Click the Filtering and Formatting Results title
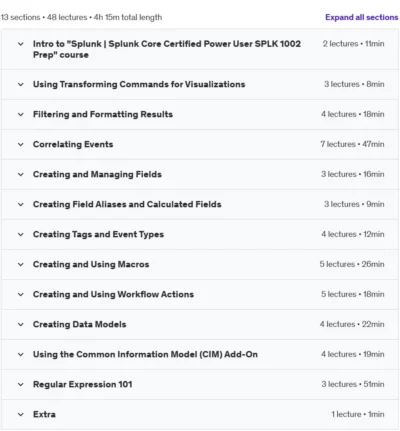Image resolution: width=400 pixels, height=431 pixels. pyautogui.click(x=103, y=114)
